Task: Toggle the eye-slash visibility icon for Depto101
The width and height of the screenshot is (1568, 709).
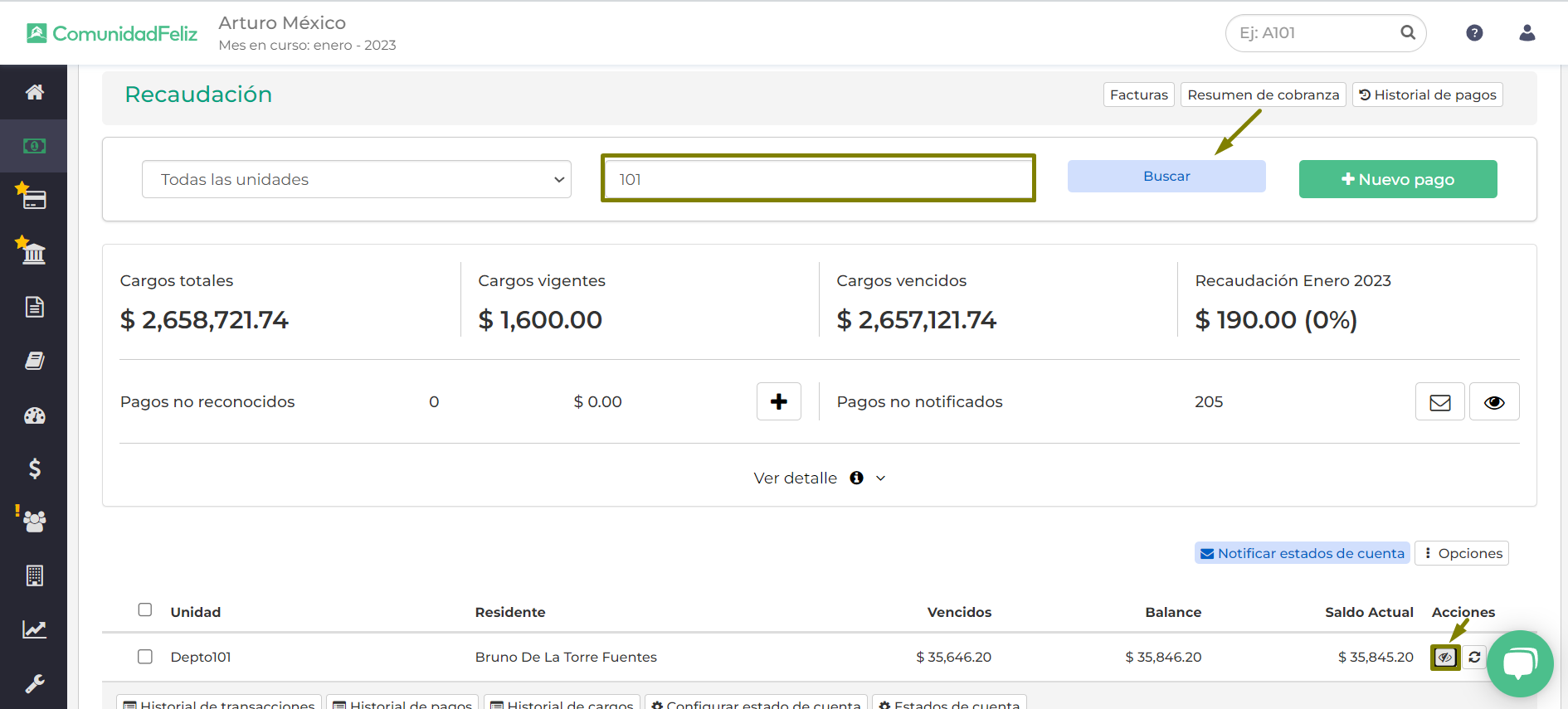Action: click(x=1445, y=657)
